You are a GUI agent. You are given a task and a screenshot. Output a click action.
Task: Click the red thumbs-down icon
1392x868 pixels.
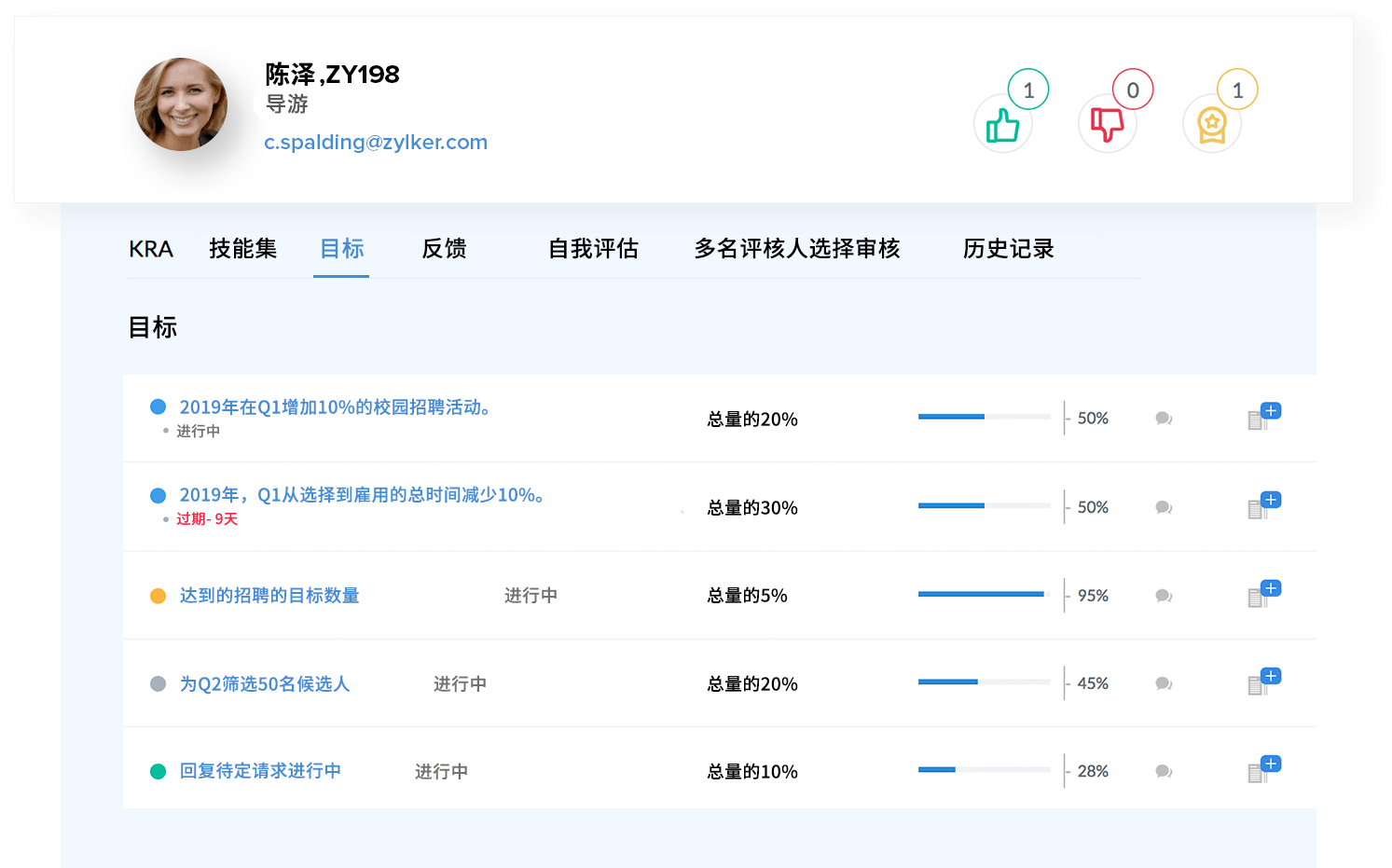click(x=1108, y=125)
